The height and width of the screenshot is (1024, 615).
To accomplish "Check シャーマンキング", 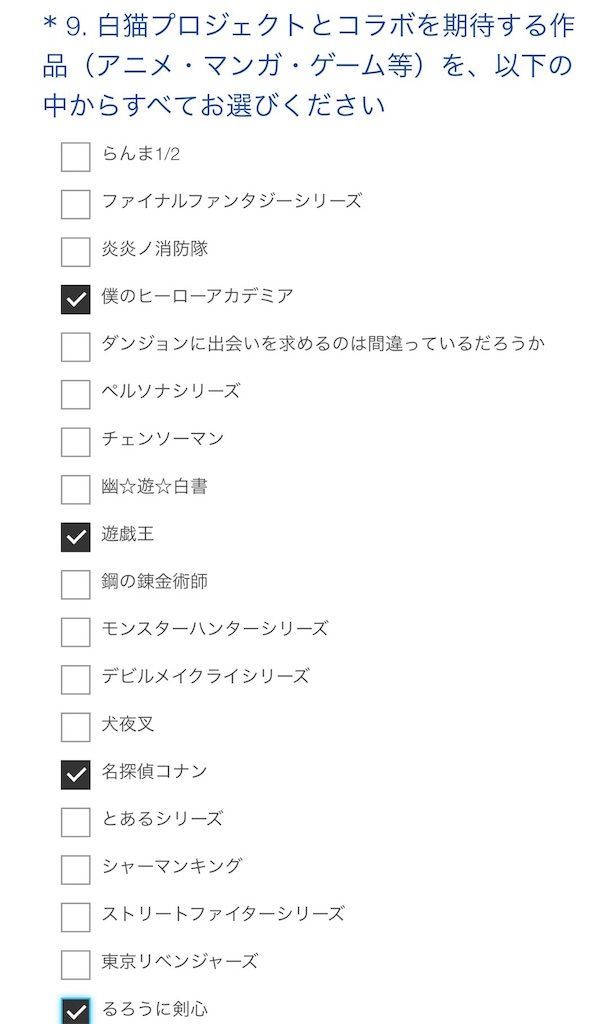I will coord(73,867).
